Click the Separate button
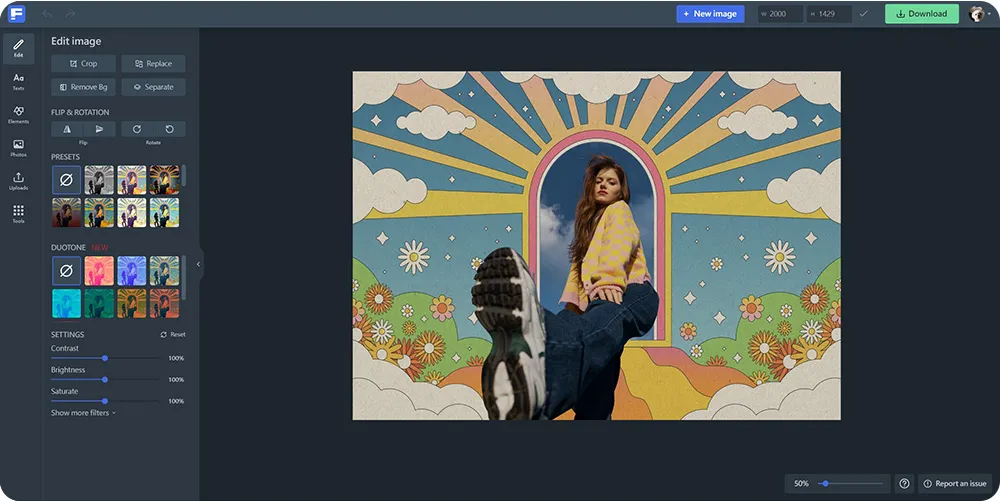This screenshot has height=501, width=1000. (x=154, y=87)
